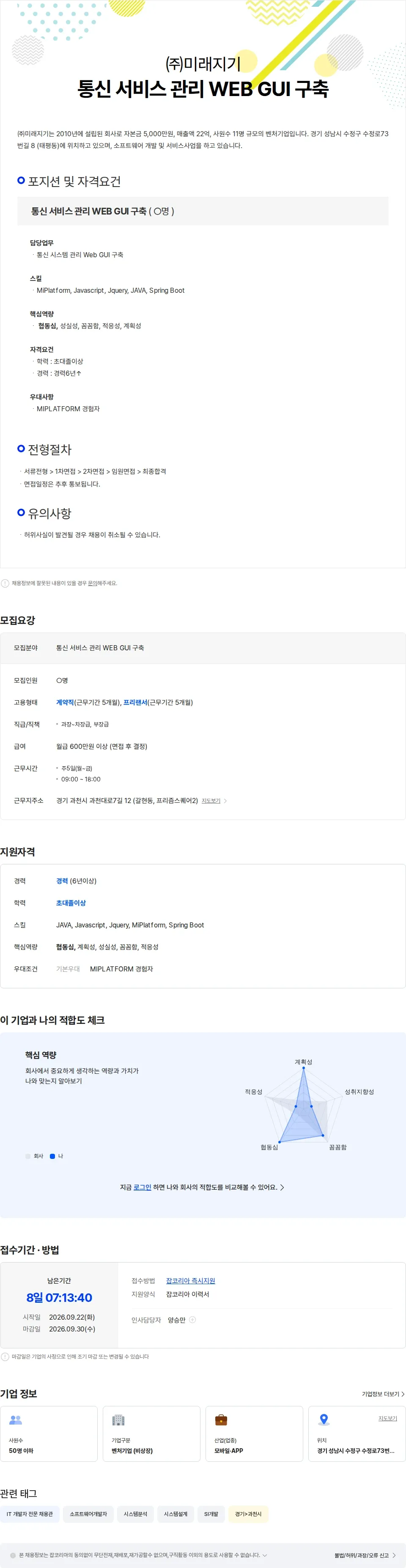
Task: Click 경력 link in 지원자격
Action: (62, 881)
